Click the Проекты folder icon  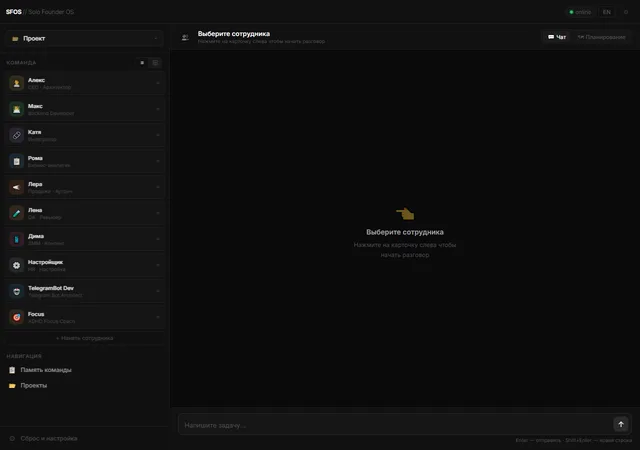(12, 385)
